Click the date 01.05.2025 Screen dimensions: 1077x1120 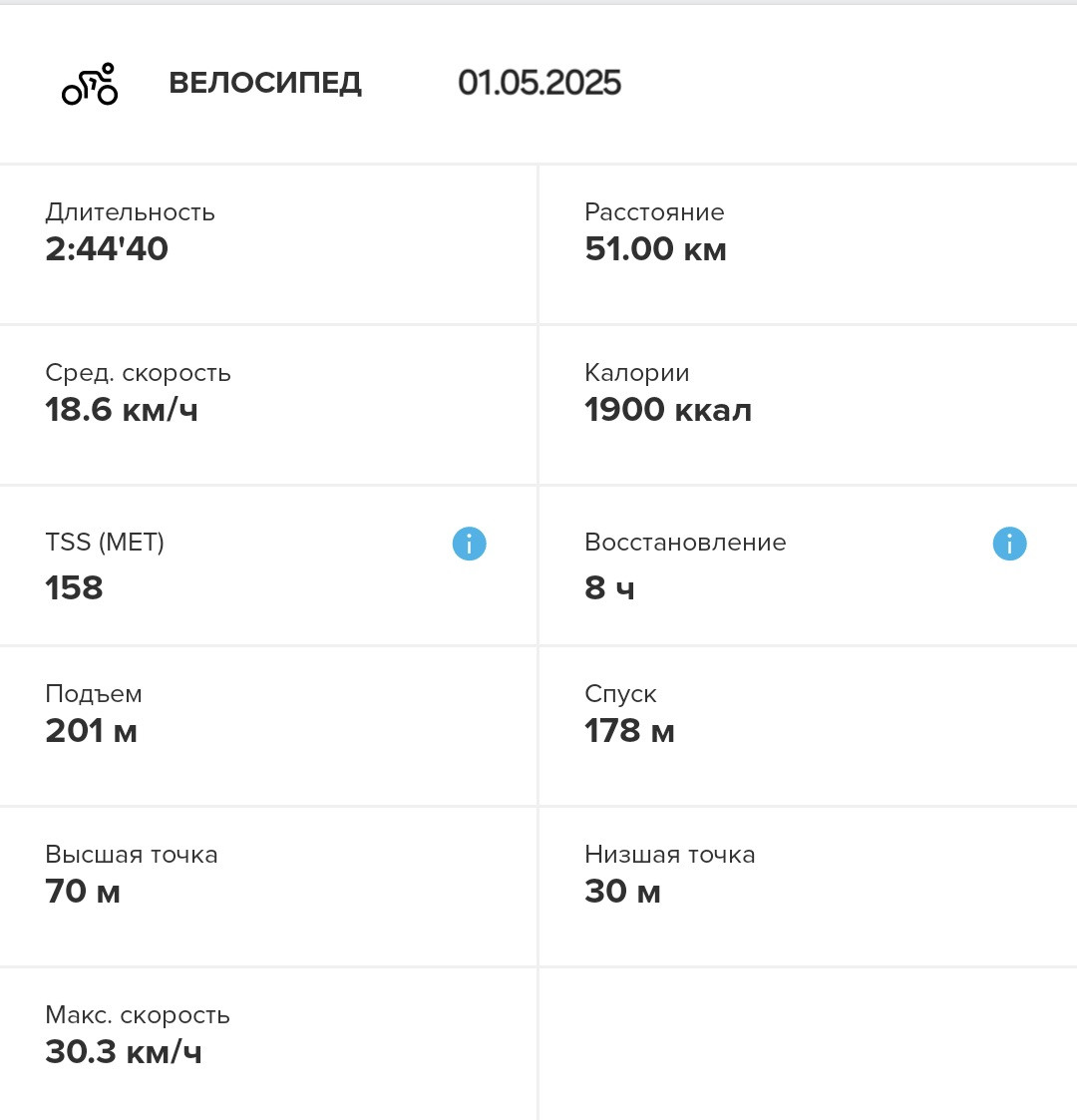[539, 83]
